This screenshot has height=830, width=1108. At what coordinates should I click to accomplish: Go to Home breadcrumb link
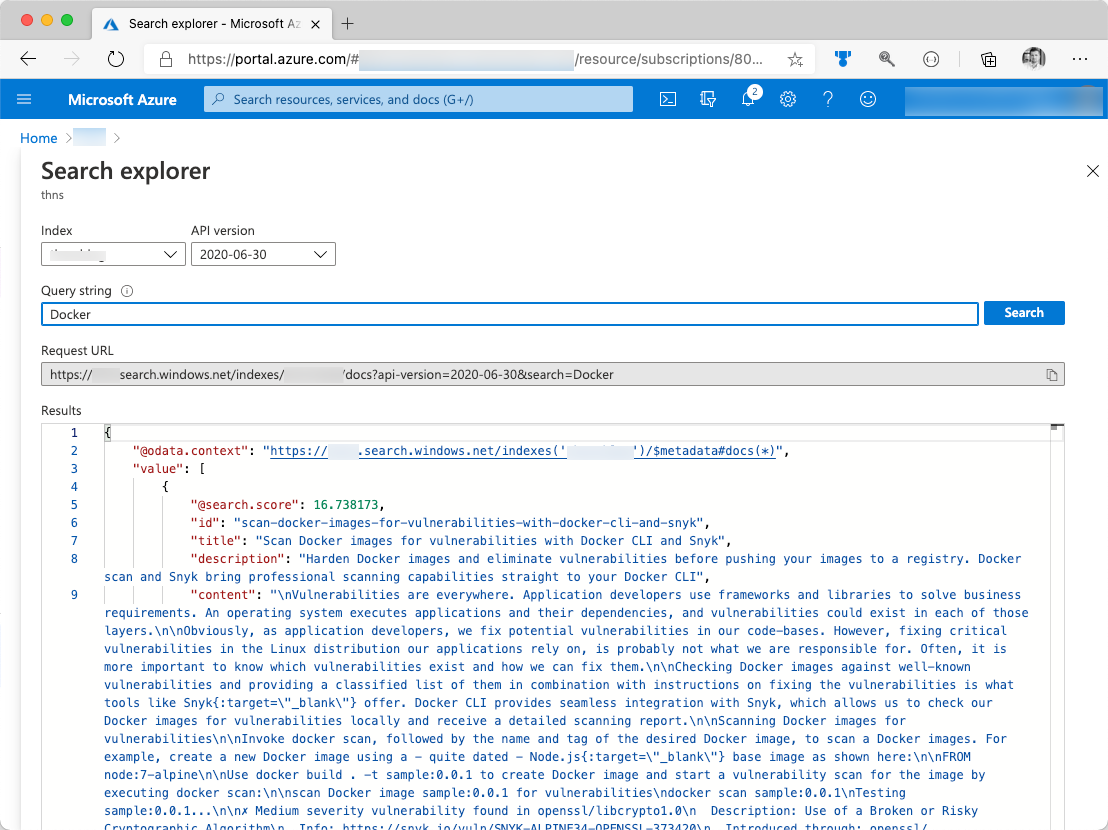click(x=39, y=138)
